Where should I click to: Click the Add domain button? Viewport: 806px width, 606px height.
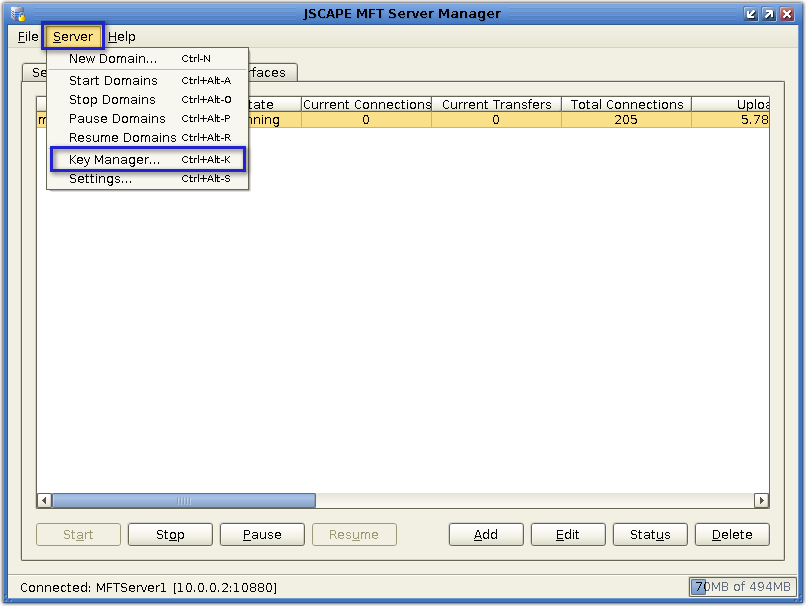[486, 535]
